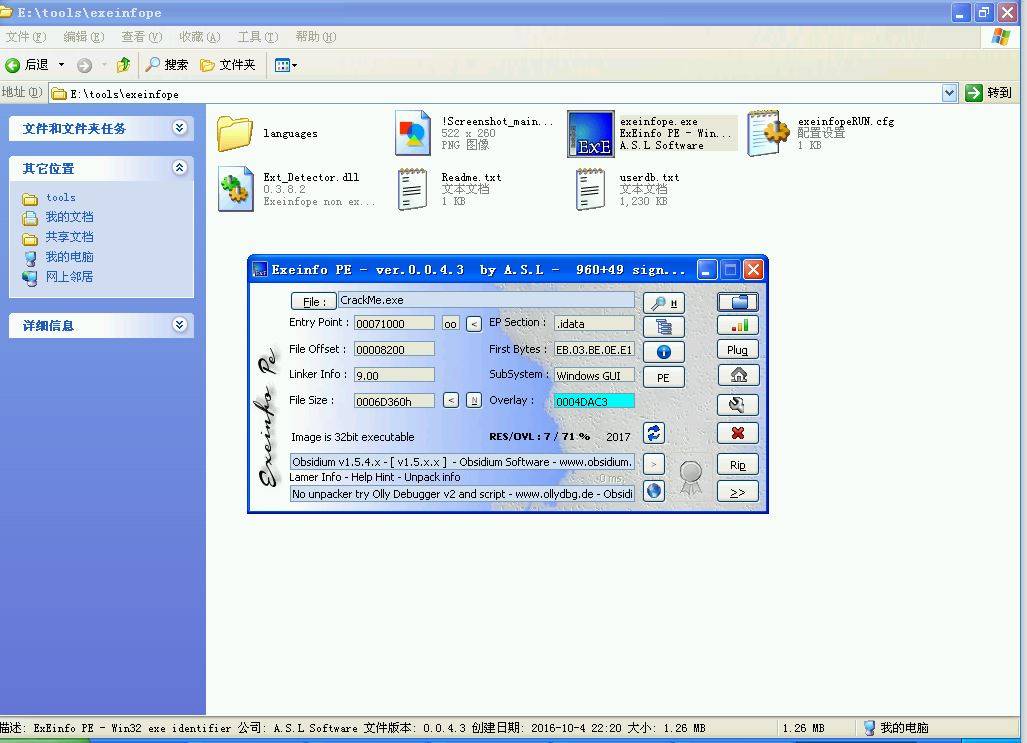Open the 文件 menu
Viewport: 1027px width, 743px height.
26,37
